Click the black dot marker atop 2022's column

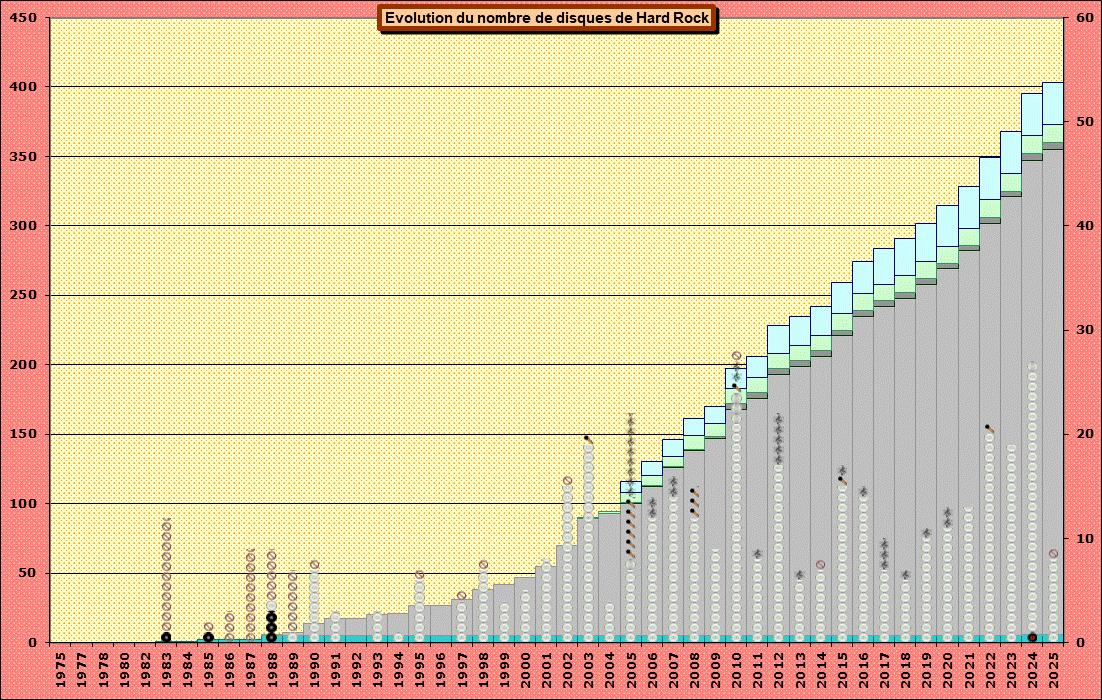tap(987, 427)
